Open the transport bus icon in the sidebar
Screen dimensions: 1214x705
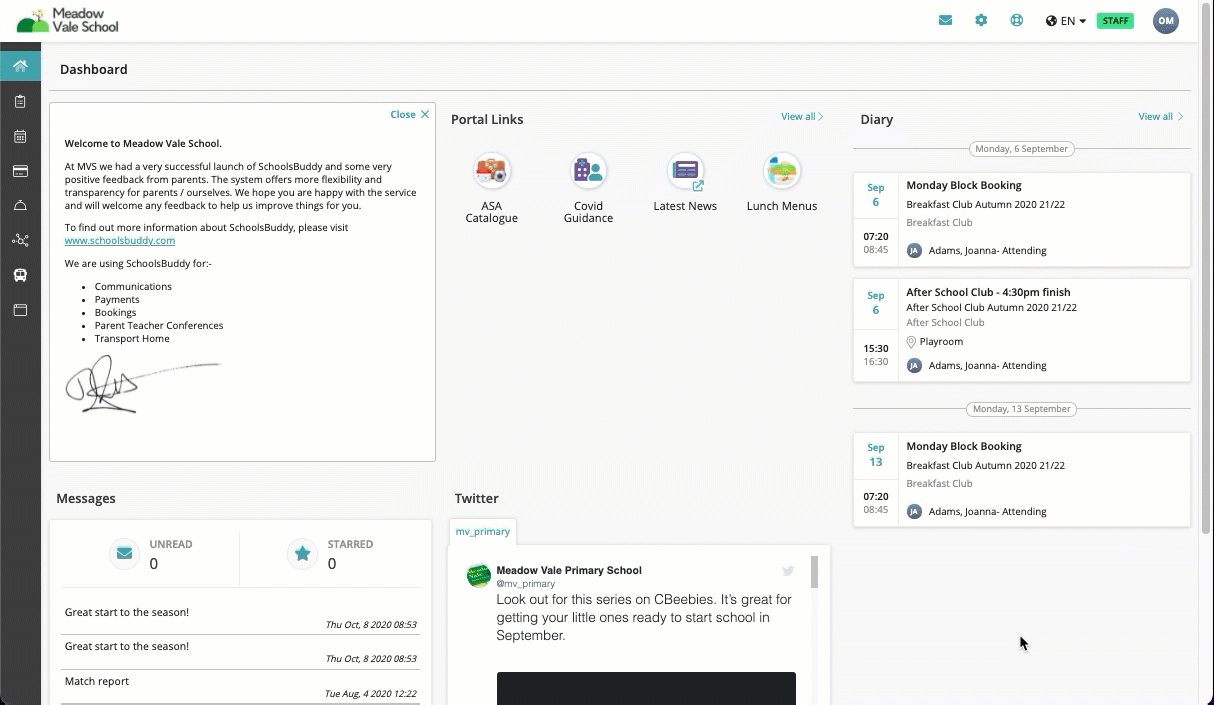pyautogui.click(x=20, y=275)
